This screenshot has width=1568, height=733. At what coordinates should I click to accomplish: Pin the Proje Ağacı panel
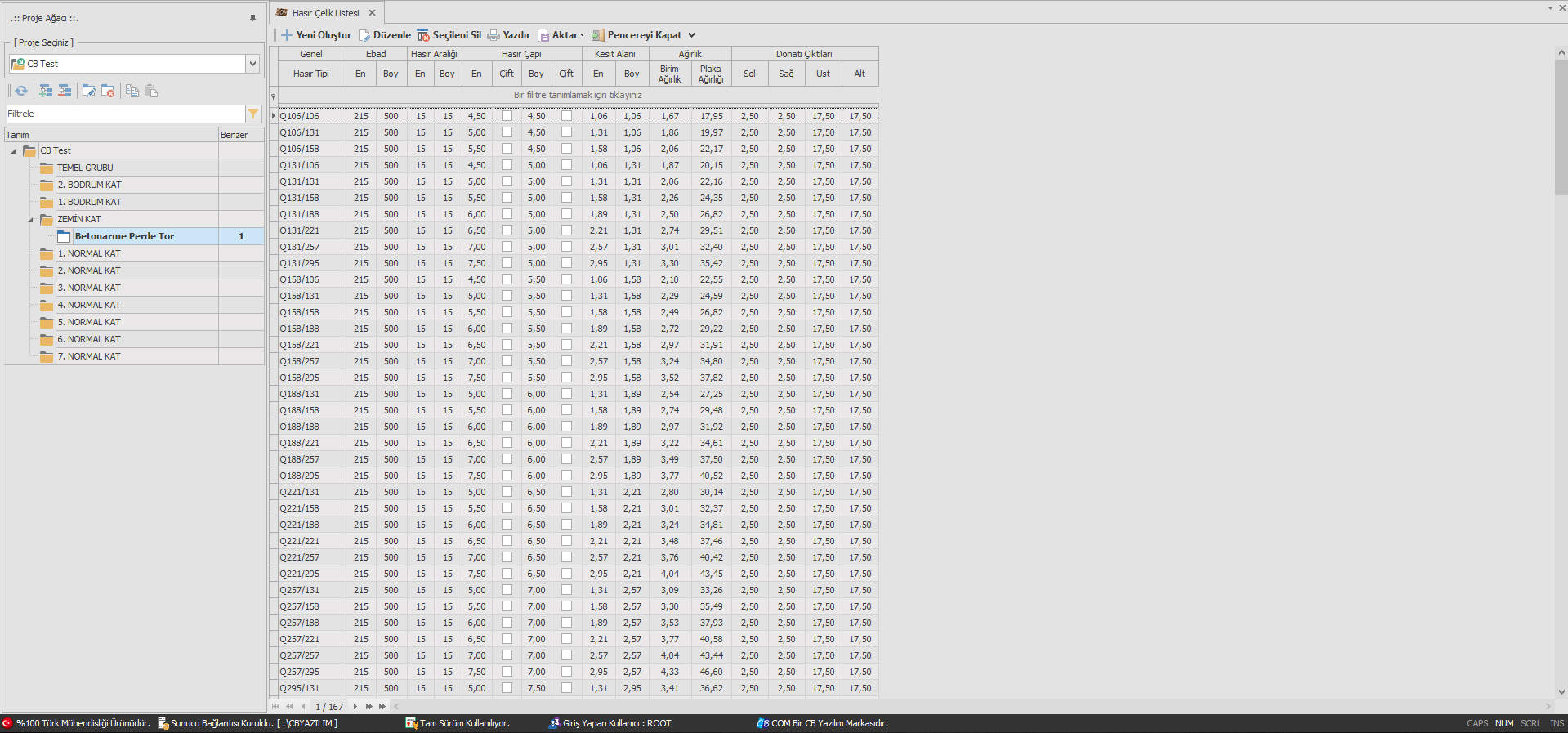tap(252, 18)
